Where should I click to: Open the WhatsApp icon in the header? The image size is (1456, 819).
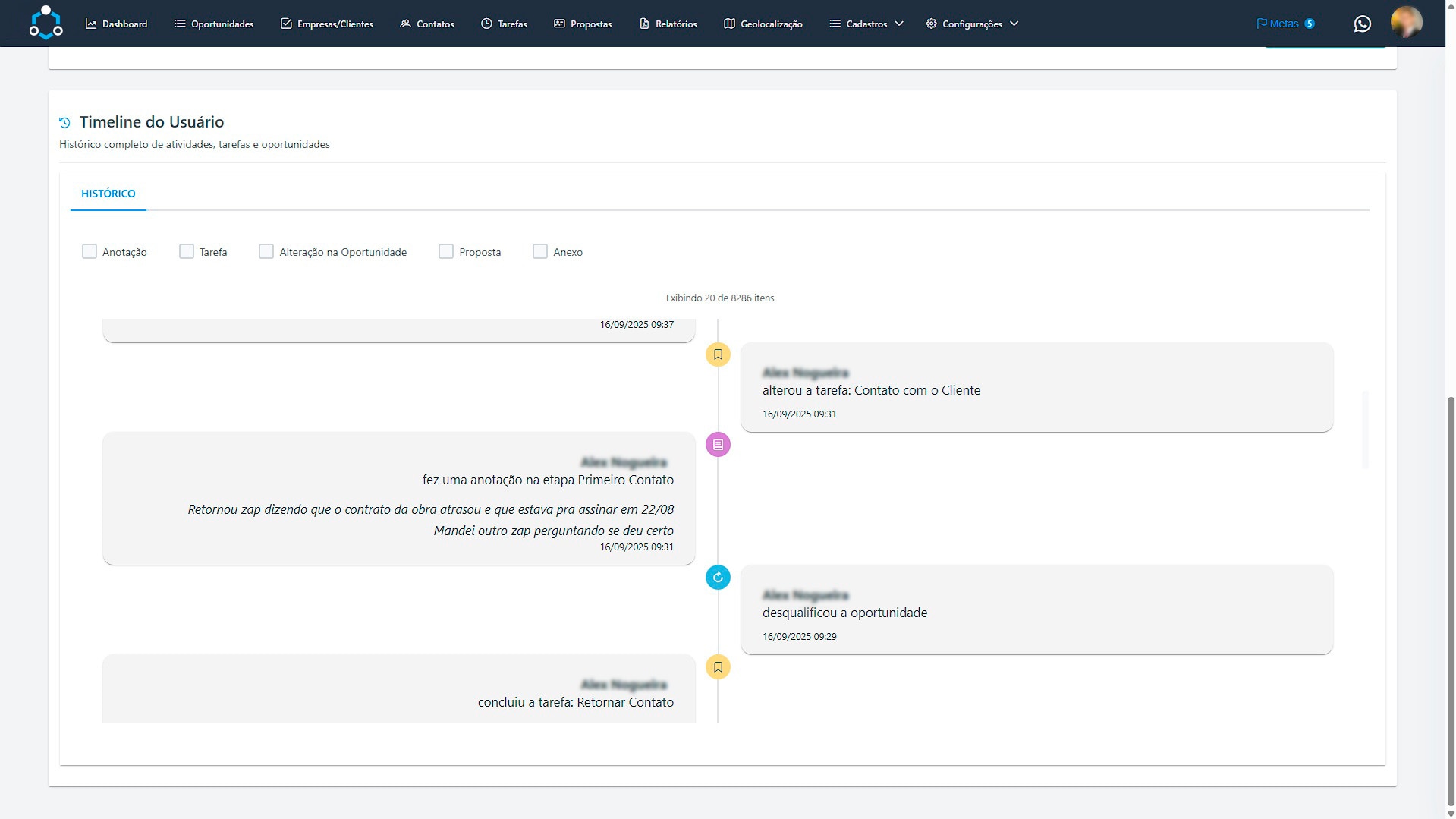1362,24
